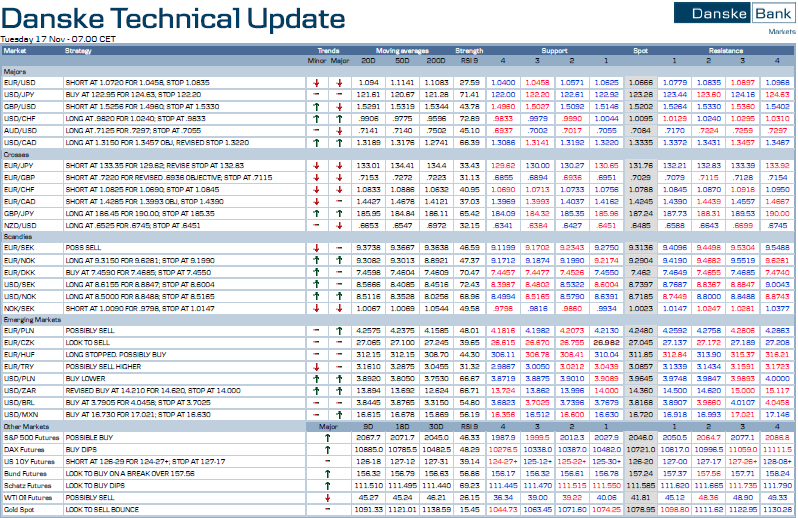Click EUR/TRY minor trend down arrow
Image resolution: width=798 pixels, height=518 pixels.
pyautogui.click(x=316, y=367)
